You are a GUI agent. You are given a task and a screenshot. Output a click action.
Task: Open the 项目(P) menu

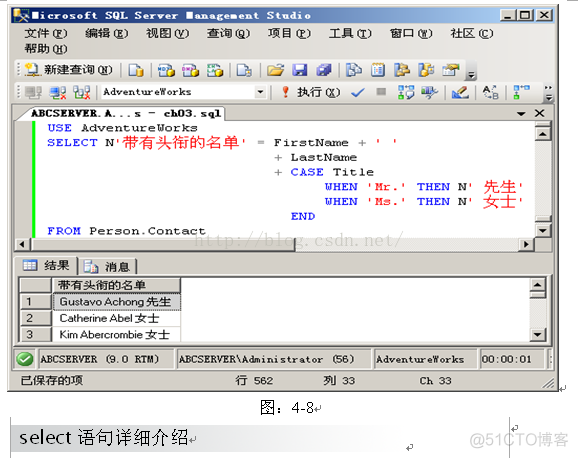tap(289, 34)
